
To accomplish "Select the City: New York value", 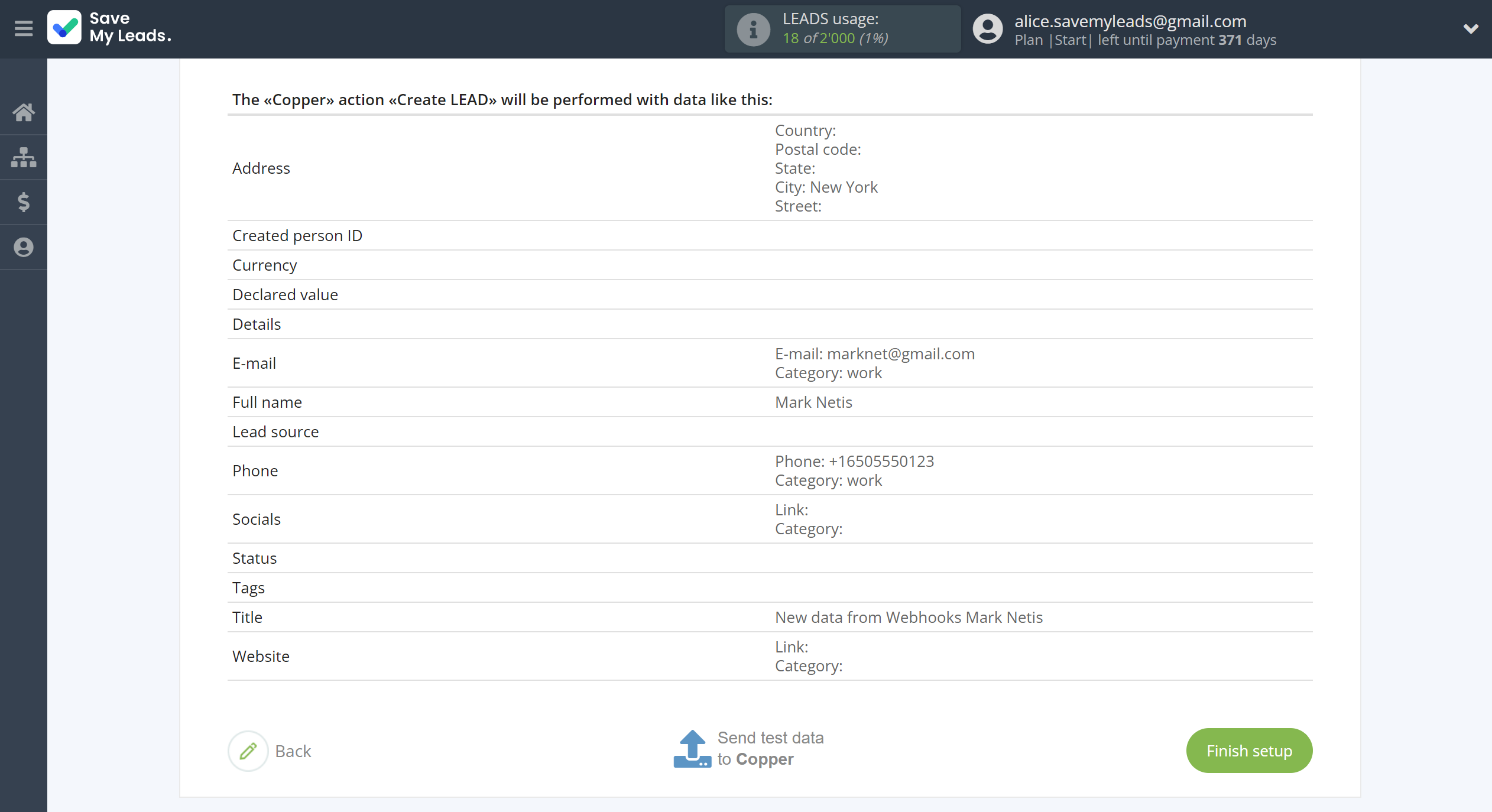I will point(826,187).
